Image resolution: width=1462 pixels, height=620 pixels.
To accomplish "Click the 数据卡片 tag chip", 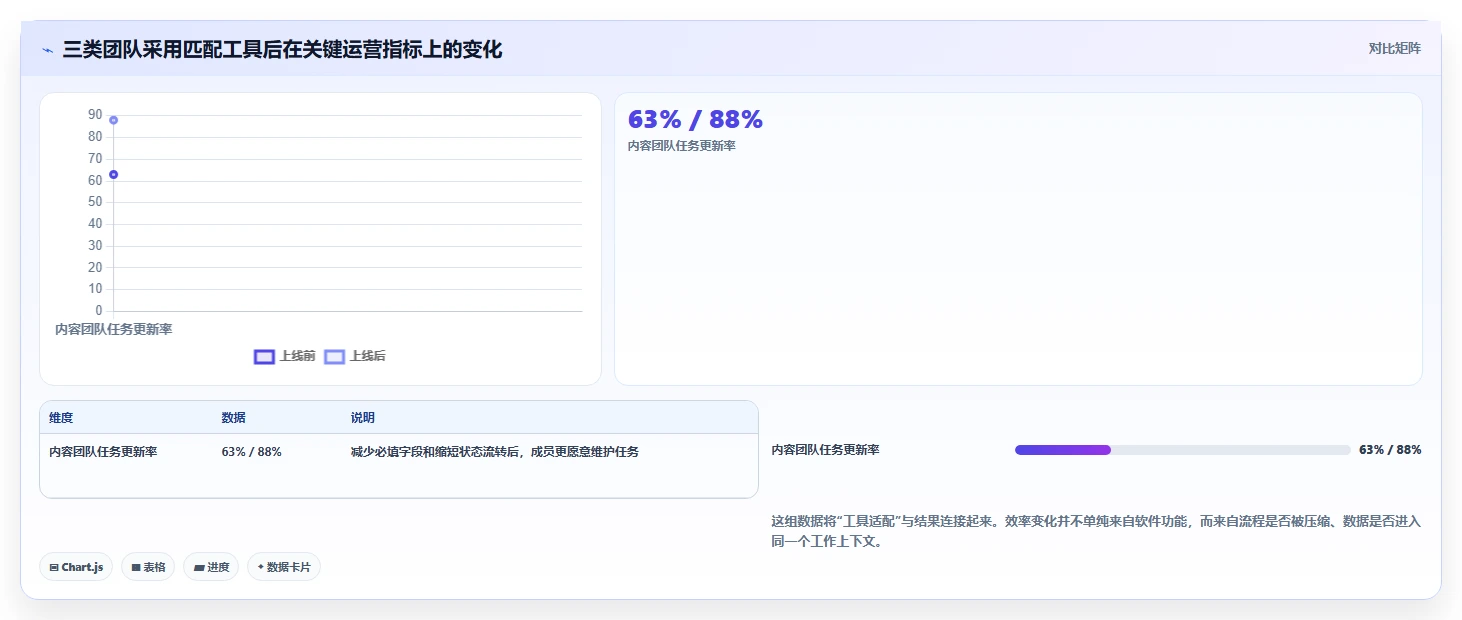I will pyautogui.click(x=284, y=567).
